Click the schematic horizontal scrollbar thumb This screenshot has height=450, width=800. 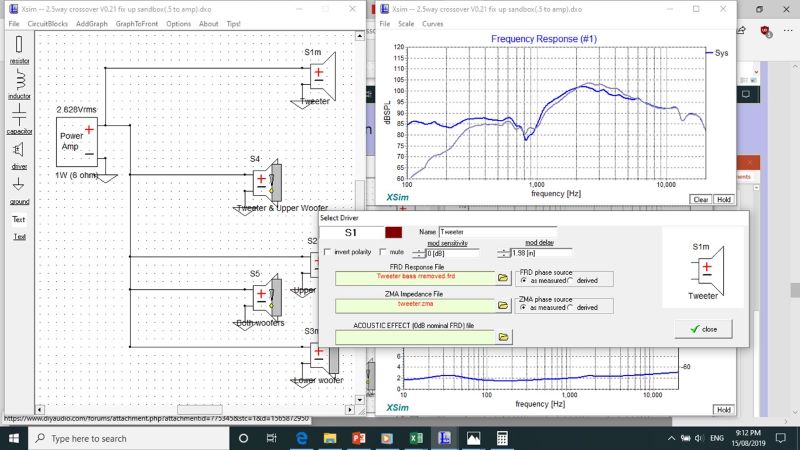[199, 410]
